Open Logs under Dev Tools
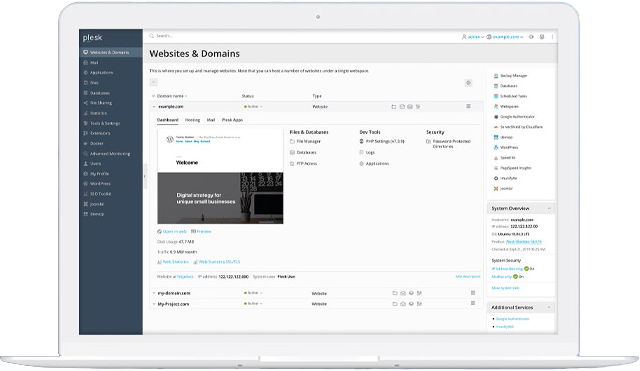This screenshot has width=640, height=371. (x=367, y=152)
